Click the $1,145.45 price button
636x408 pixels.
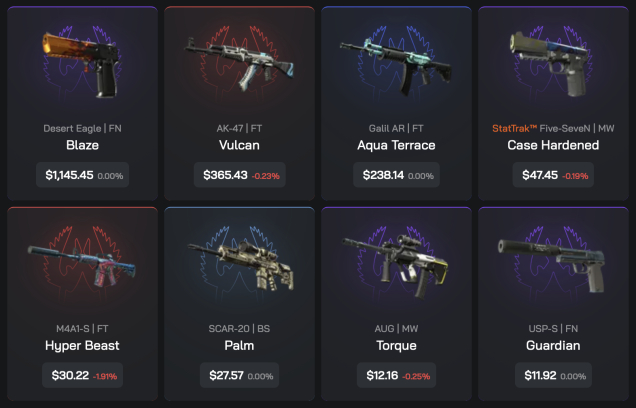[83, 175]
